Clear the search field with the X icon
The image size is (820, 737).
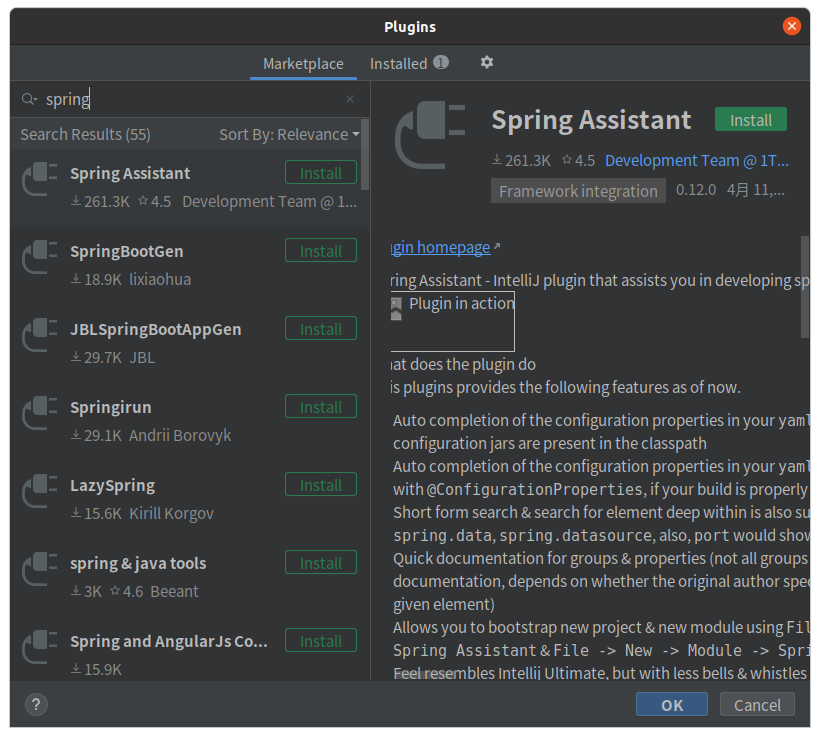click(350, 99)
